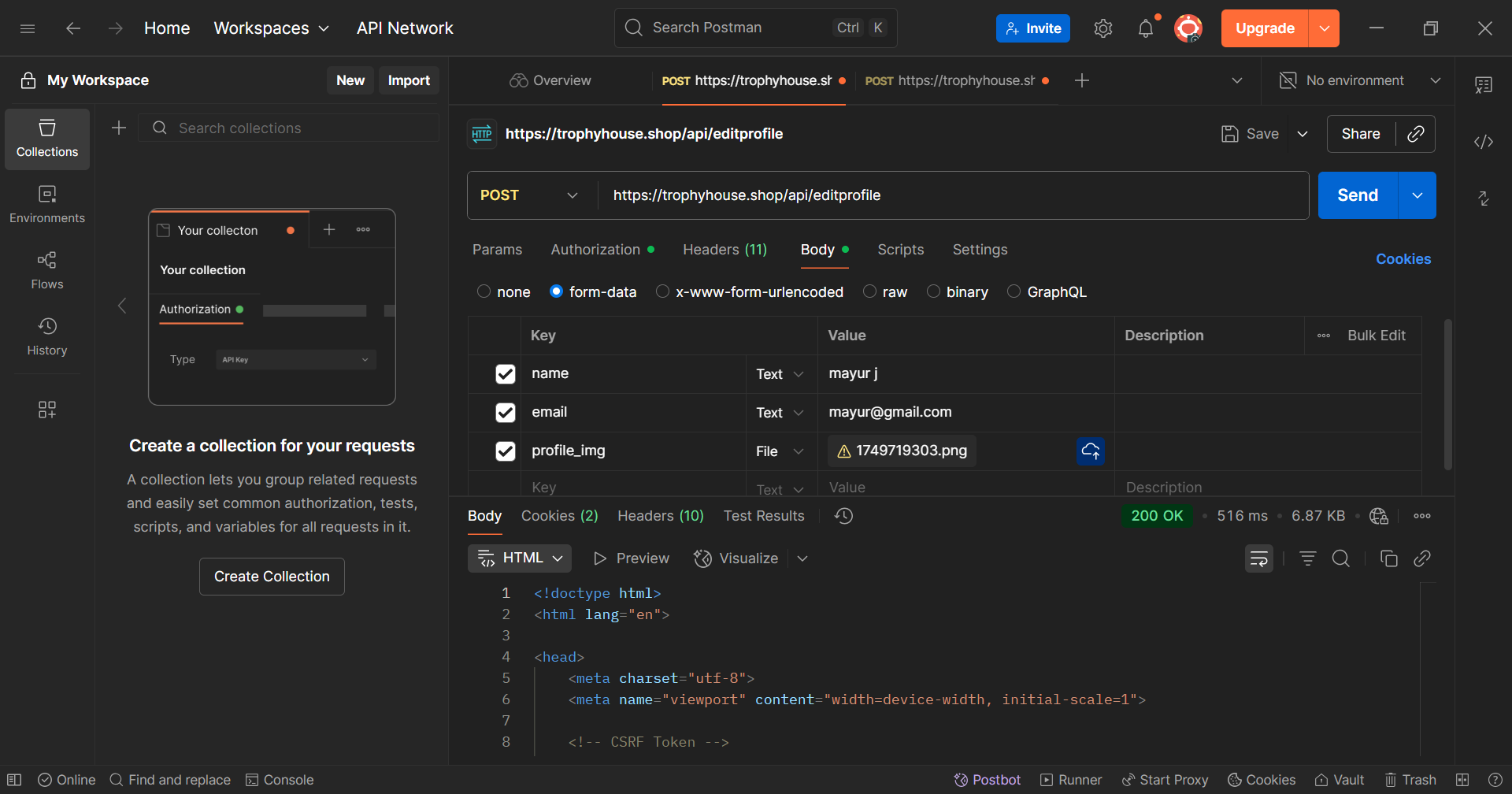The height and width of the screenshot is (794, 1512).
Task: Click Bulk Edit in form-data table
Action: [x=1376, y=336]
